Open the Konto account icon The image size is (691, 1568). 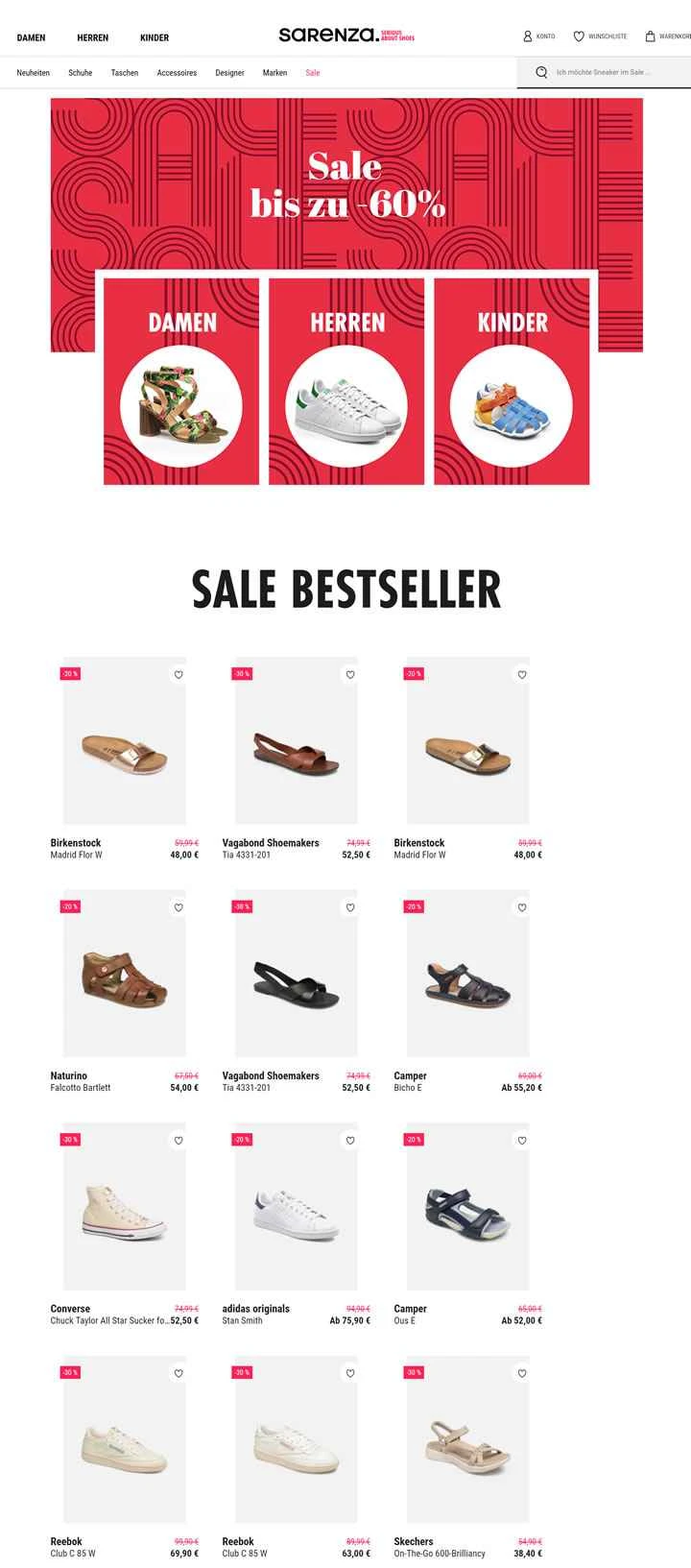[x=527, y=36]
